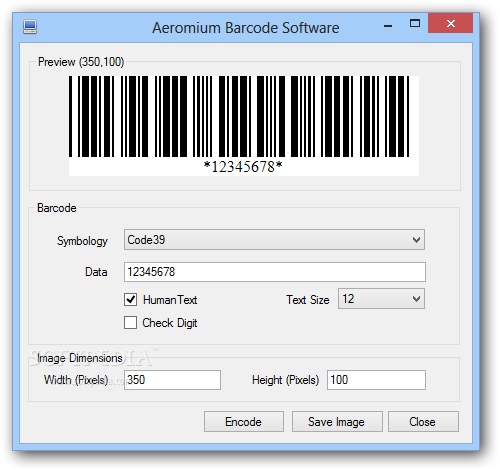This screenshot has height=471, width=500.
Task: Click the *12345678* barcode text
Action: point(243,167)
